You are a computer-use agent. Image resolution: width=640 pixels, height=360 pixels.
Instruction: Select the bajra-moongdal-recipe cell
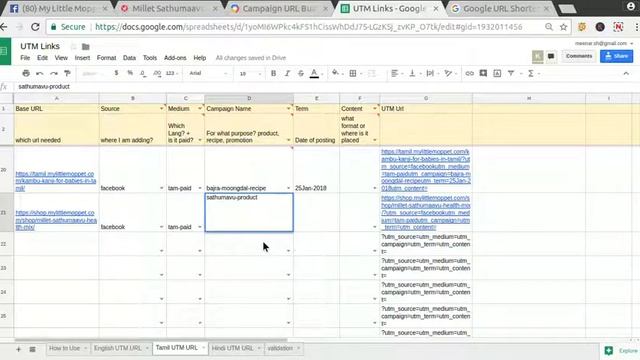pos(249,169)
